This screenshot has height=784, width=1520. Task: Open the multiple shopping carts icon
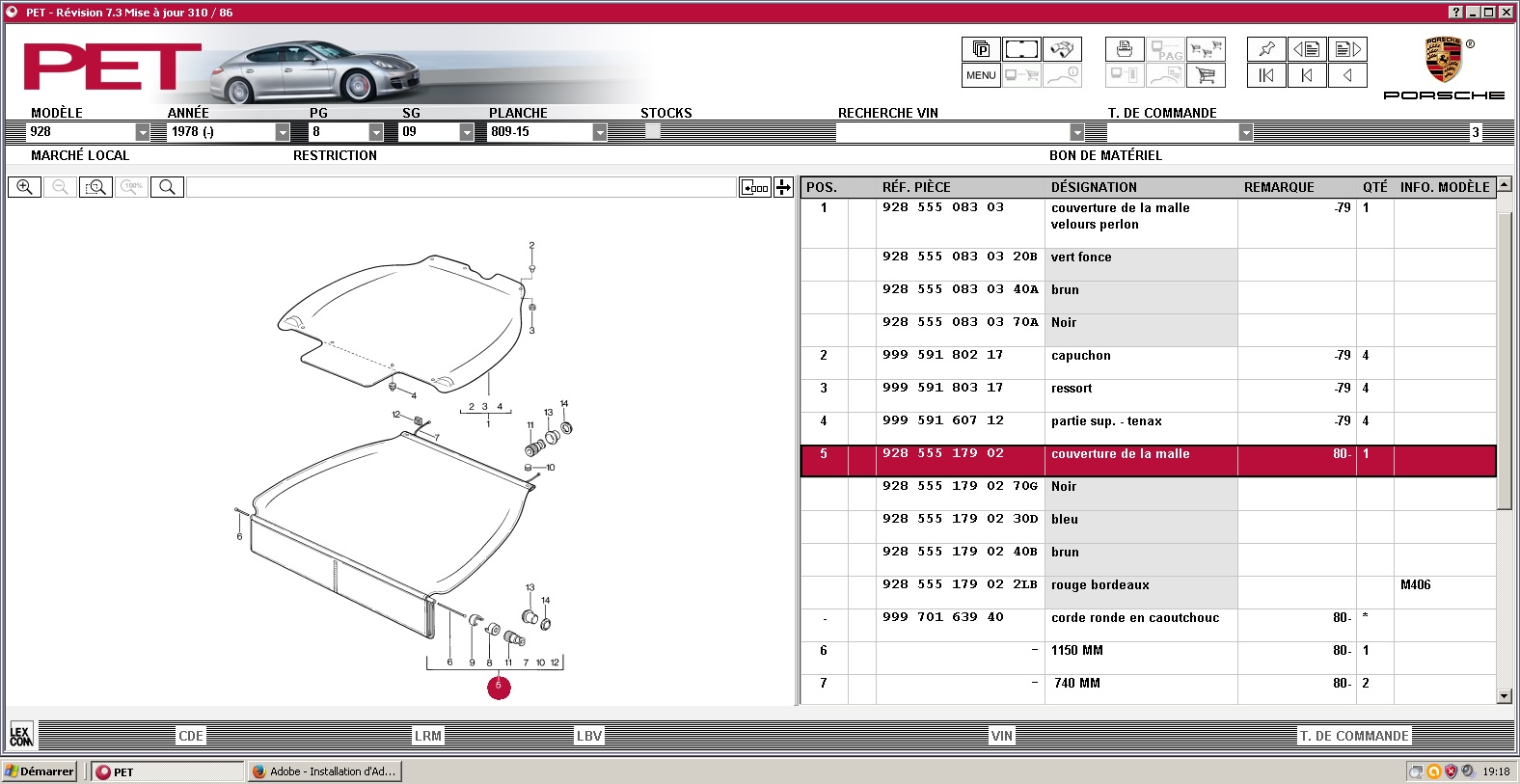point(1206,49)
